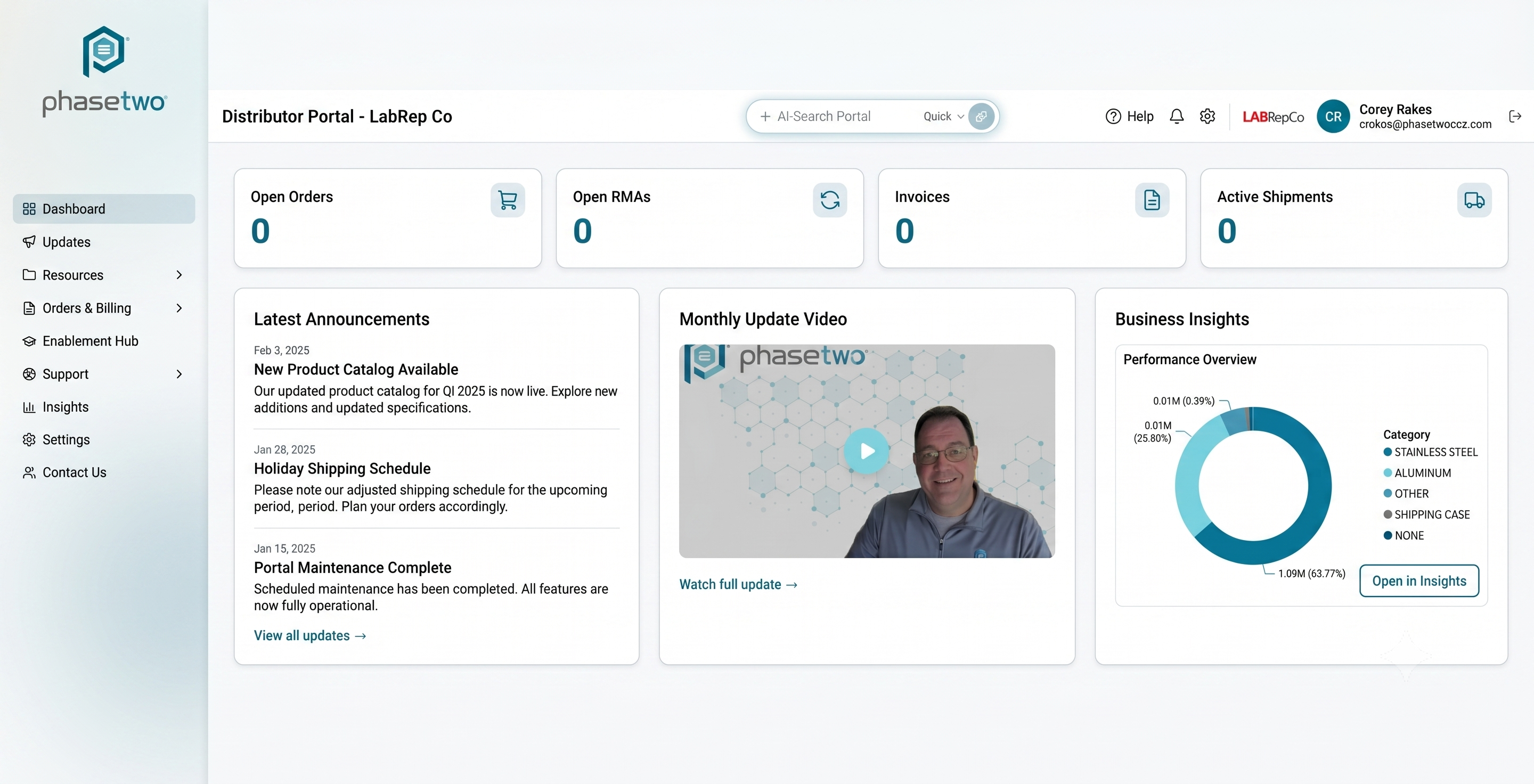Click the SHIPPING CASE legend swatch
Image resolution: width=1534 pixels, height=784 pixels.
tap(1388, 514)
